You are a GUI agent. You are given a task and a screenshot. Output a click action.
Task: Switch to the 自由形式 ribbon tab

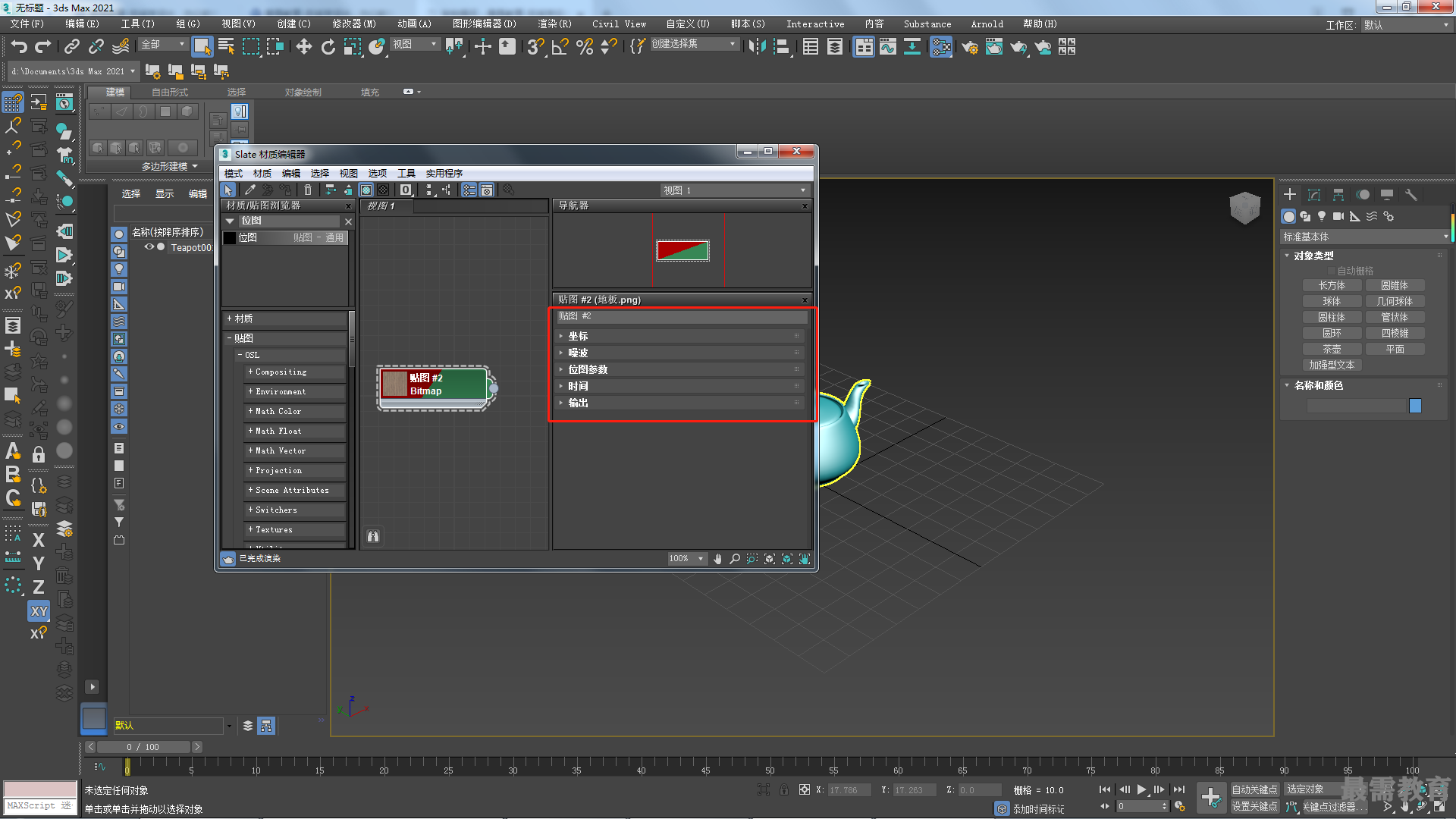(x=170, y=93)
